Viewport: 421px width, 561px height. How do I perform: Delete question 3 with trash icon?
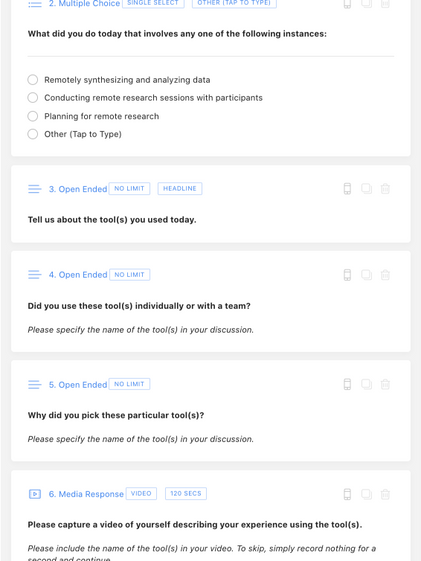385,189
